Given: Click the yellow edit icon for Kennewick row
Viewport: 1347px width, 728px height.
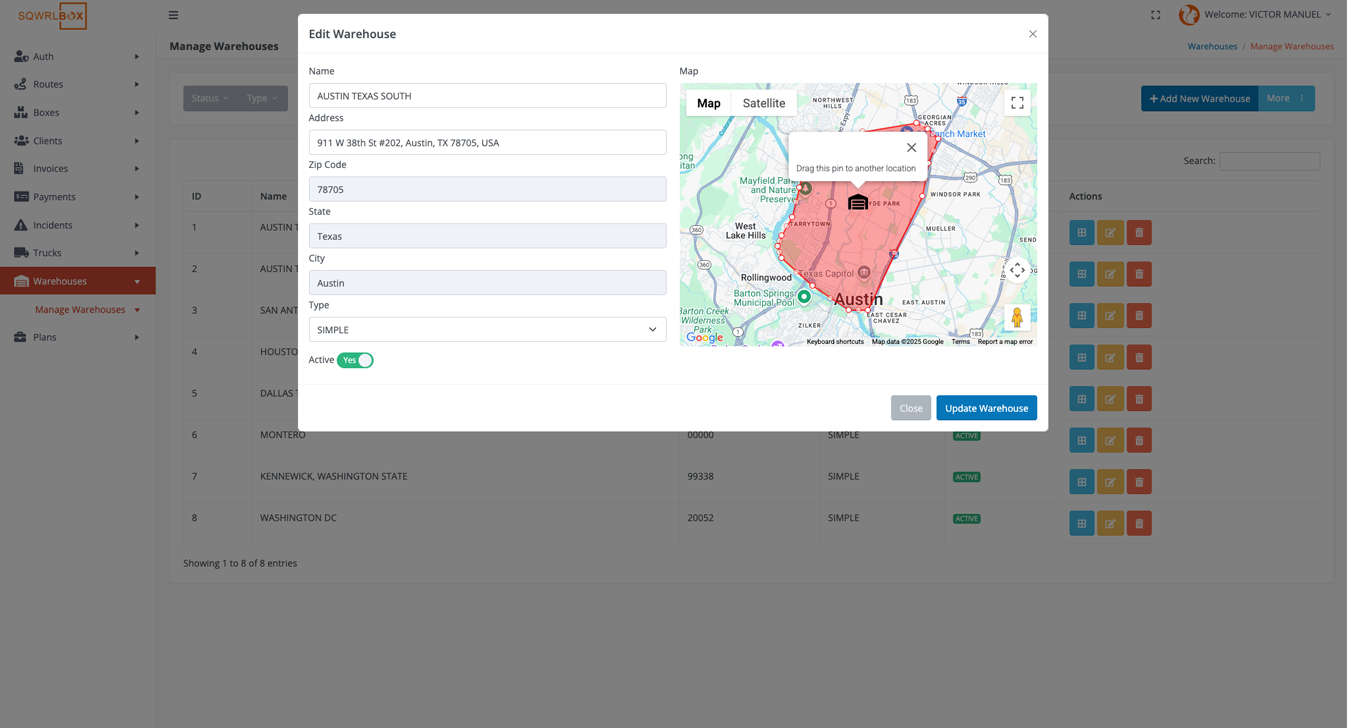Looking at the screenshot, I should [1110, 482].
